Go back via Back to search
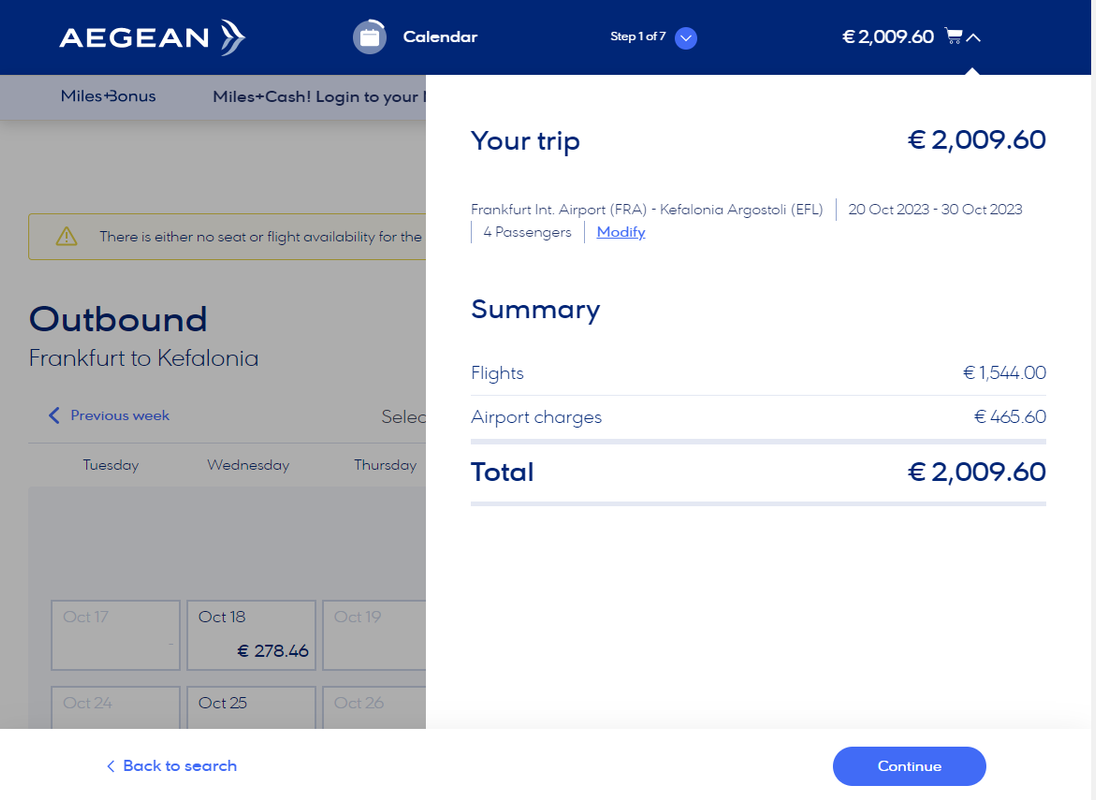Viewport: 1096px width, 800px height. tap(171, 766)
